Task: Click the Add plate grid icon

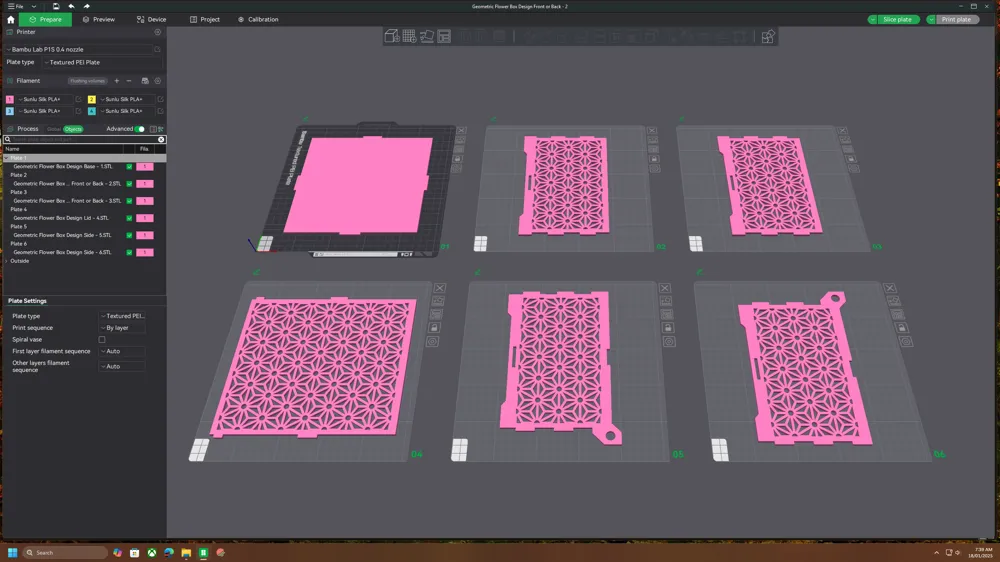Action: click(409, 36)
